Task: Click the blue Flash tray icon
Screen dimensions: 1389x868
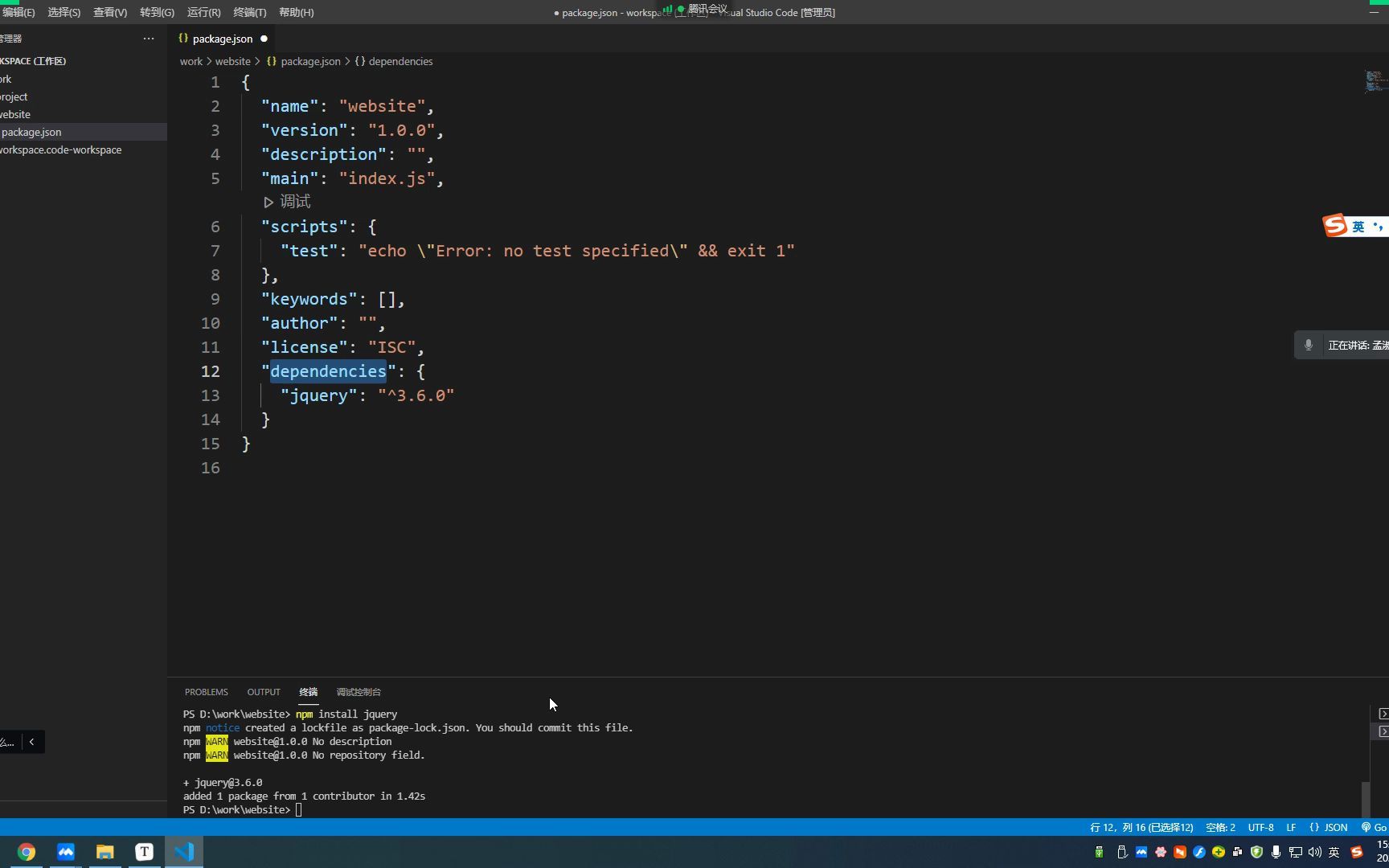Action: tap(1199, 852)
